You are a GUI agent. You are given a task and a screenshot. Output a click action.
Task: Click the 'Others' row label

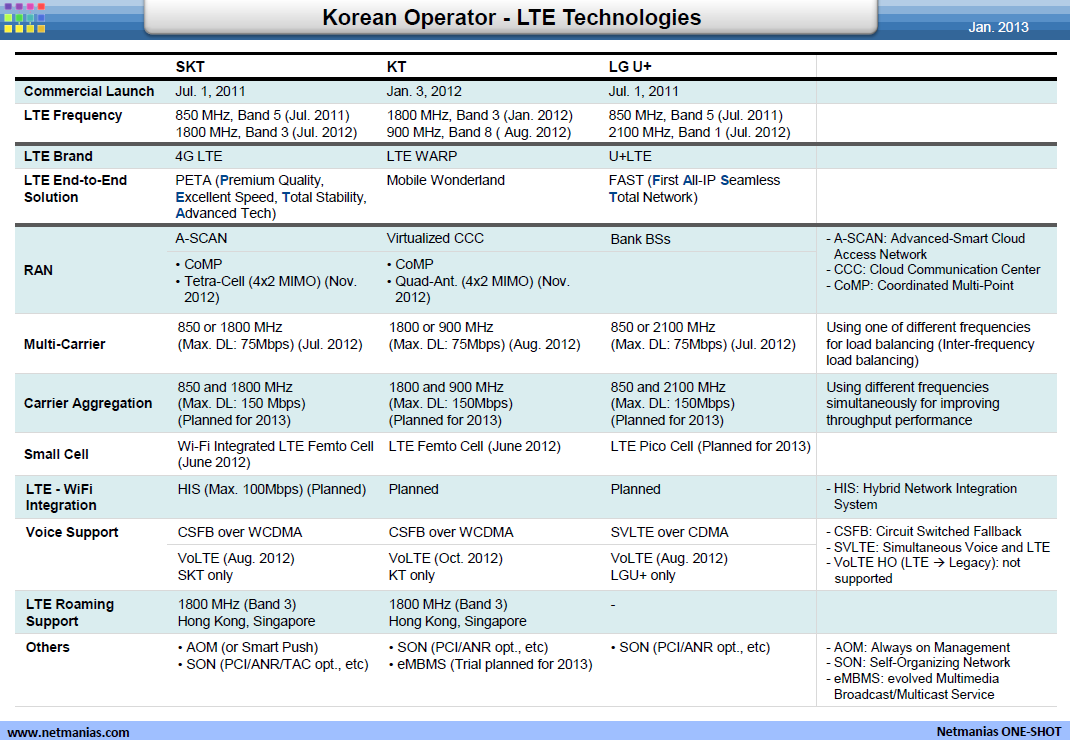point(48,647)
